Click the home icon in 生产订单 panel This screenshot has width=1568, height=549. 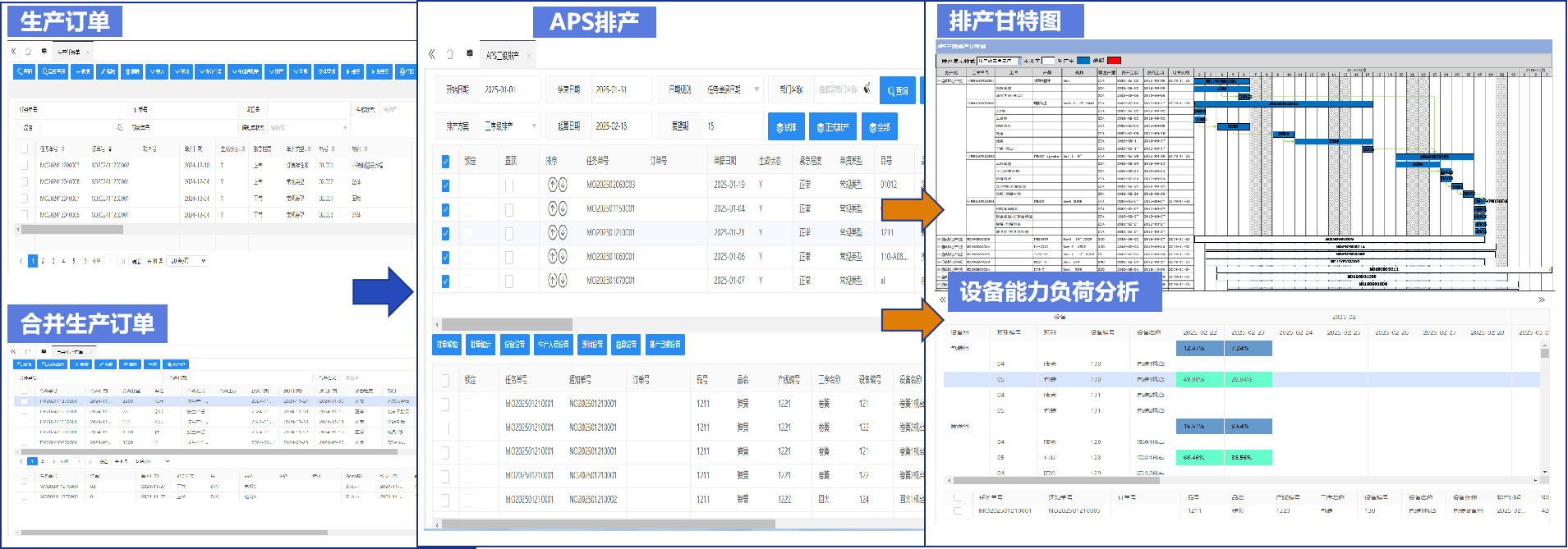point(28,51)
